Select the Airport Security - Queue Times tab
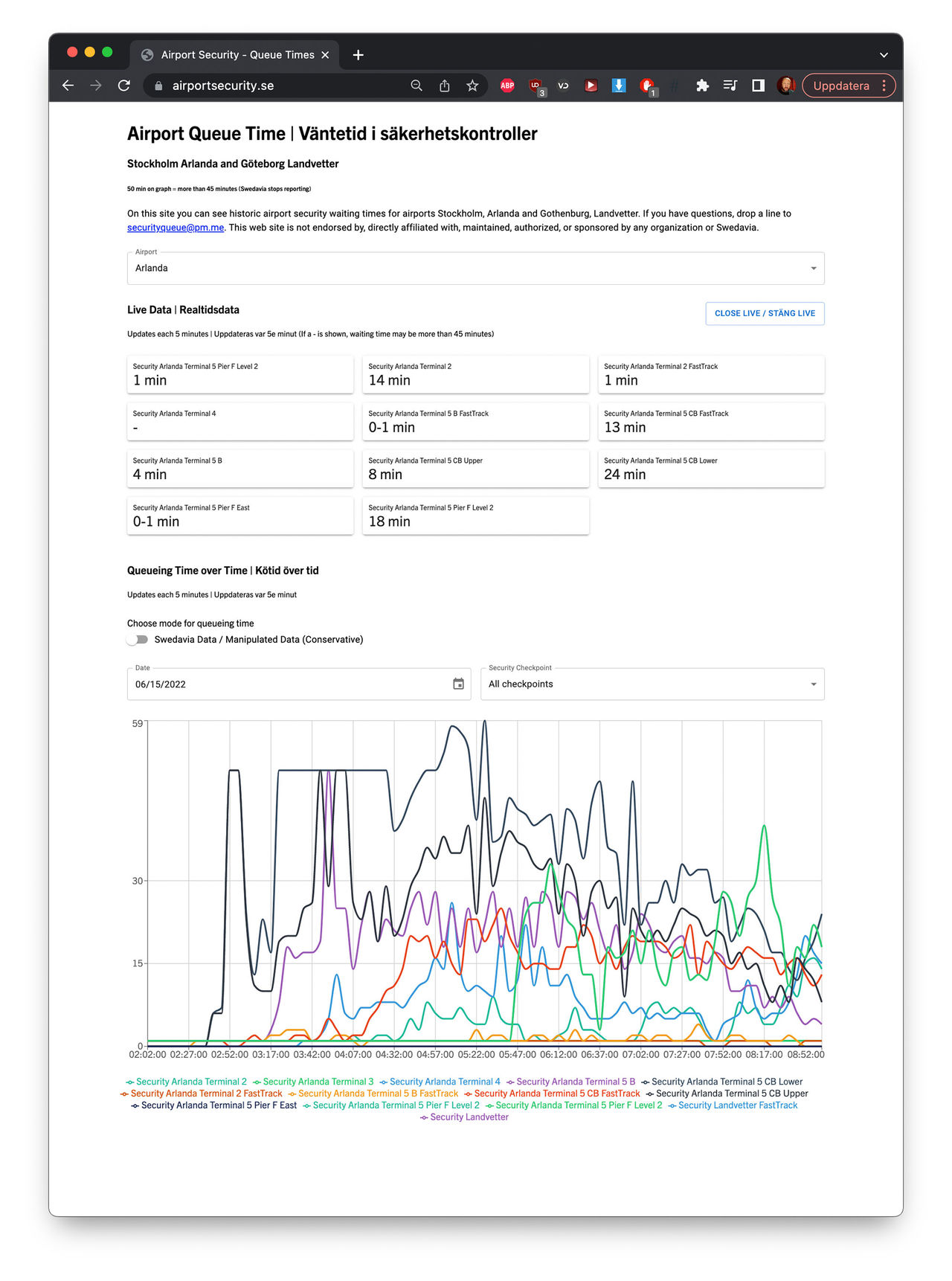952x1281 pixels. [x=237, y=55]
